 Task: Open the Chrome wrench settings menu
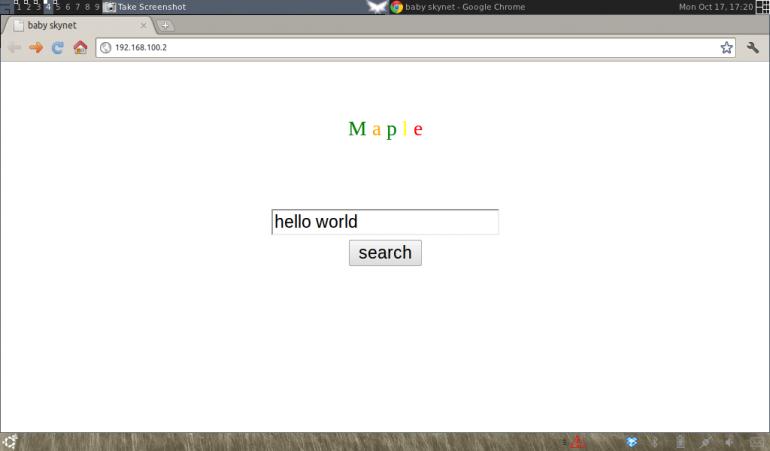pos(752,47)
